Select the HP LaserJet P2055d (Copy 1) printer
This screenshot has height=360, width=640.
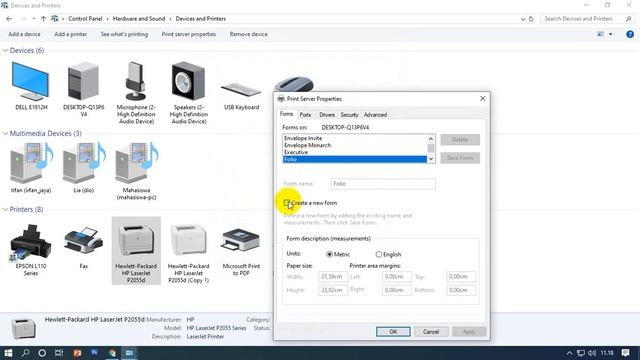(189, 253)
